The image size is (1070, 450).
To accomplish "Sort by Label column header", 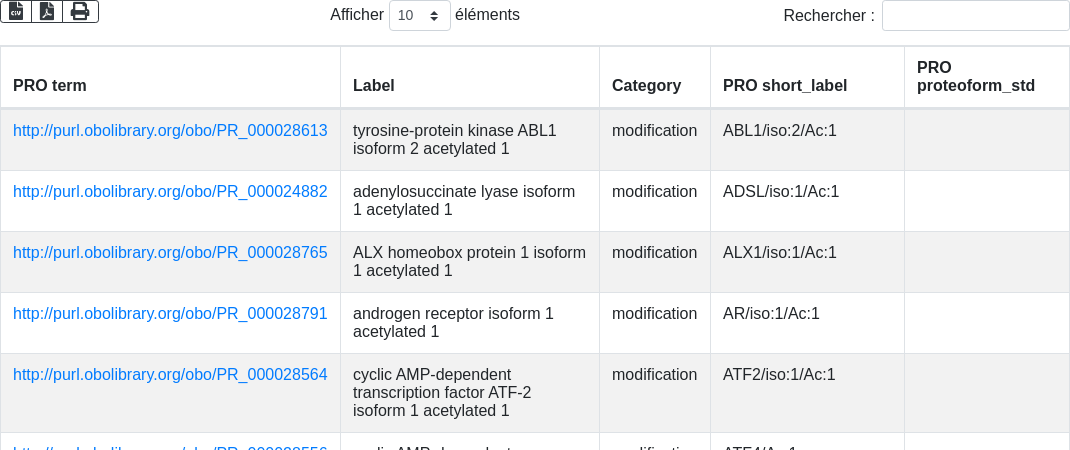I will [374, 86].
